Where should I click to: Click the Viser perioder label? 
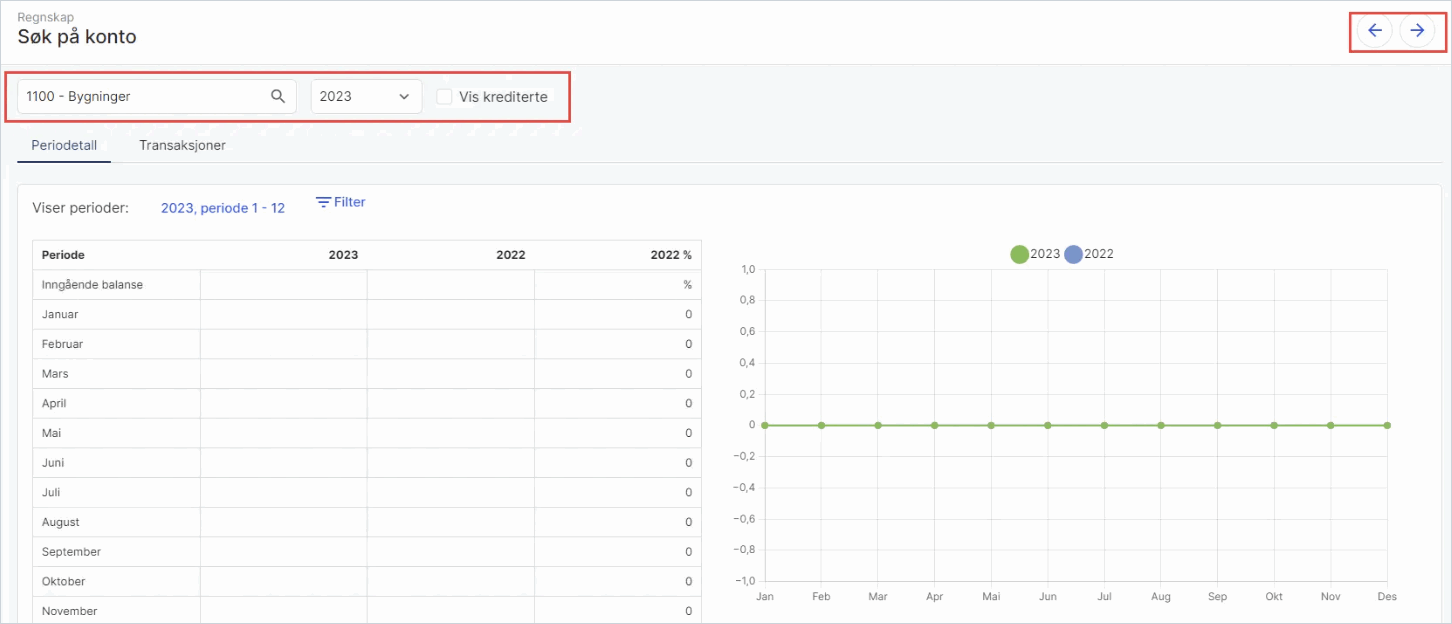[81, 208]
